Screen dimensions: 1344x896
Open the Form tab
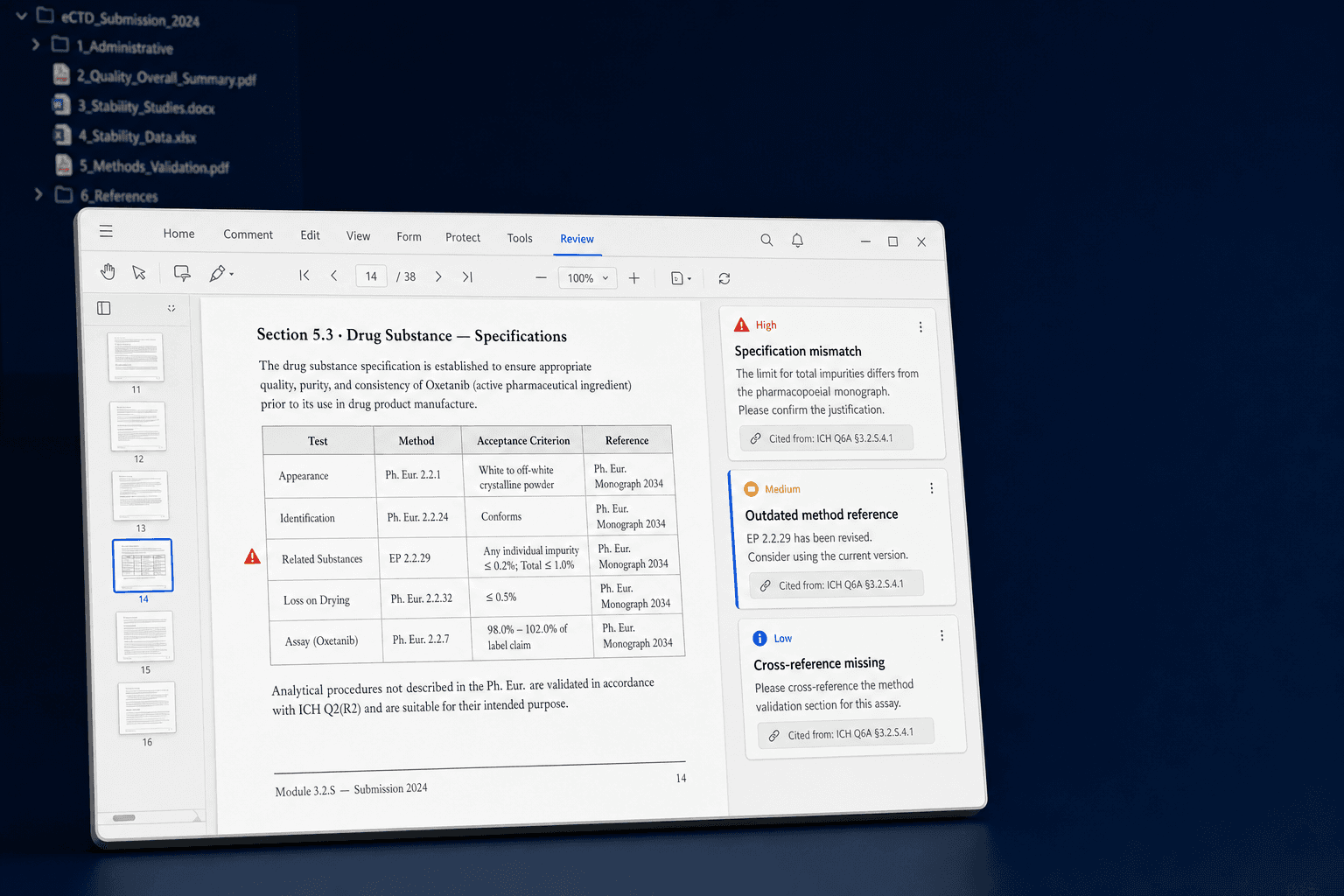pos(409,237)
